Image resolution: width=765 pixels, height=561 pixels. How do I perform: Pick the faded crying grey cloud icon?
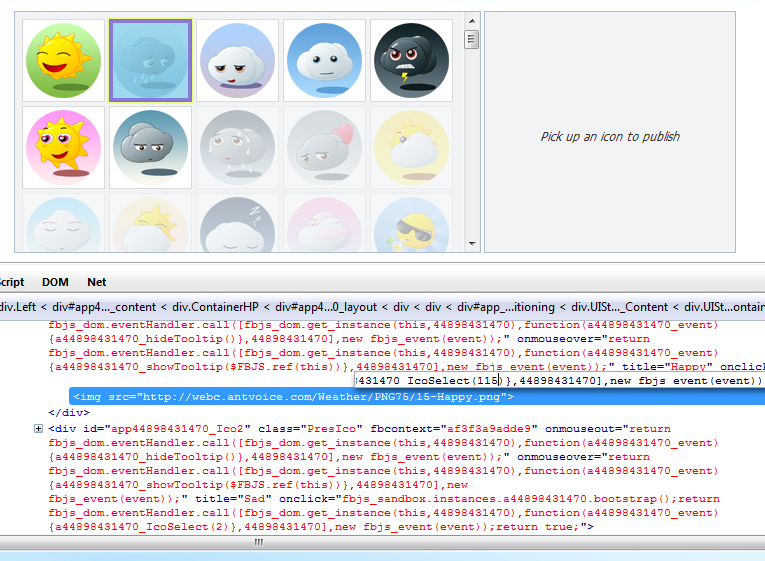[x=237, y=147]
